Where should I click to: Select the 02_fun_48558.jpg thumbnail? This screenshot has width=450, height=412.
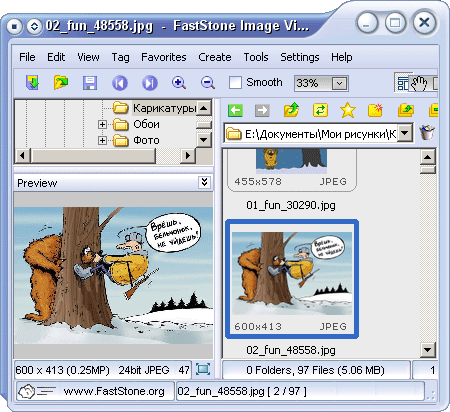pyautogui.click(x=292, y=279)
